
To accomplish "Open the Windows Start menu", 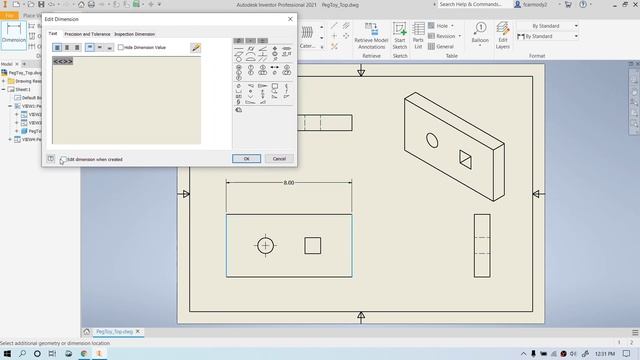I will [x=7, y=353].
